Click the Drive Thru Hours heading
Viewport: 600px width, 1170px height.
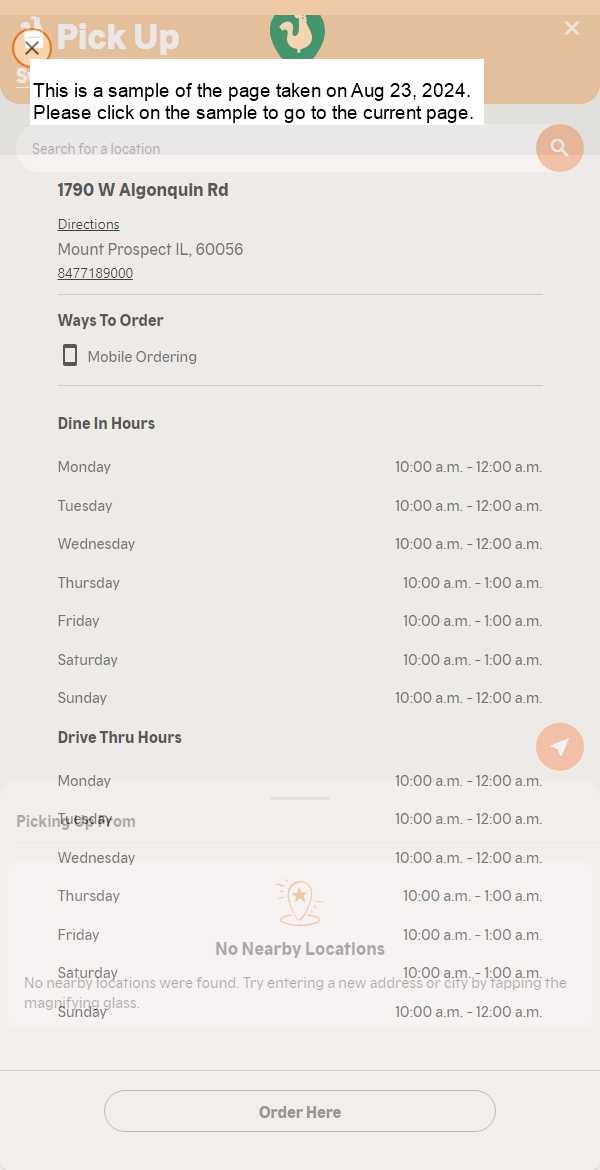pyautogui.click(x=119, y=737)
